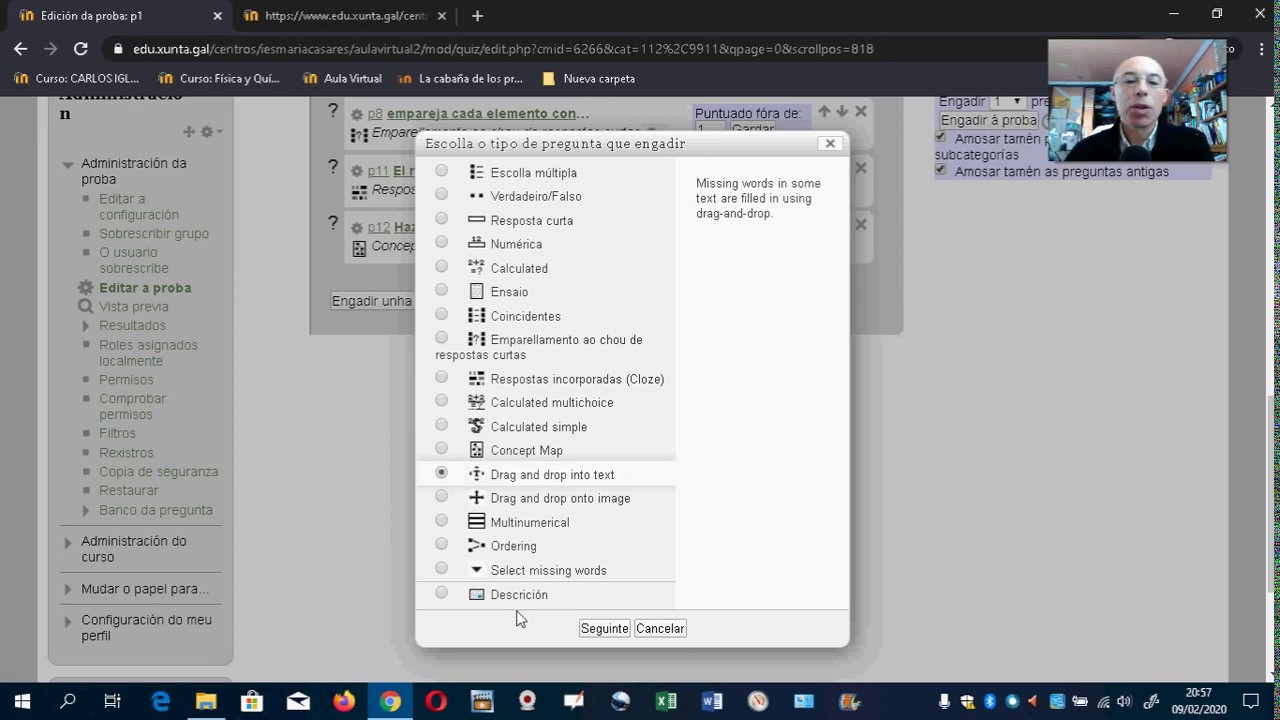Toggle Amosar tamén as preguntas antigas checkbox

click(x=940, y=170)
